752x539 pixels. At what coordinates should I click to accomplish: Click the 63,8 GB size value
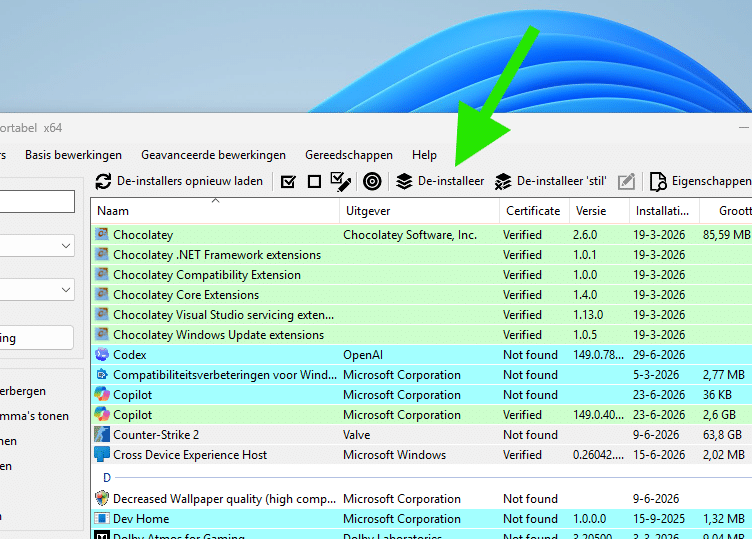pyautogui.click(x=722, y=434)
